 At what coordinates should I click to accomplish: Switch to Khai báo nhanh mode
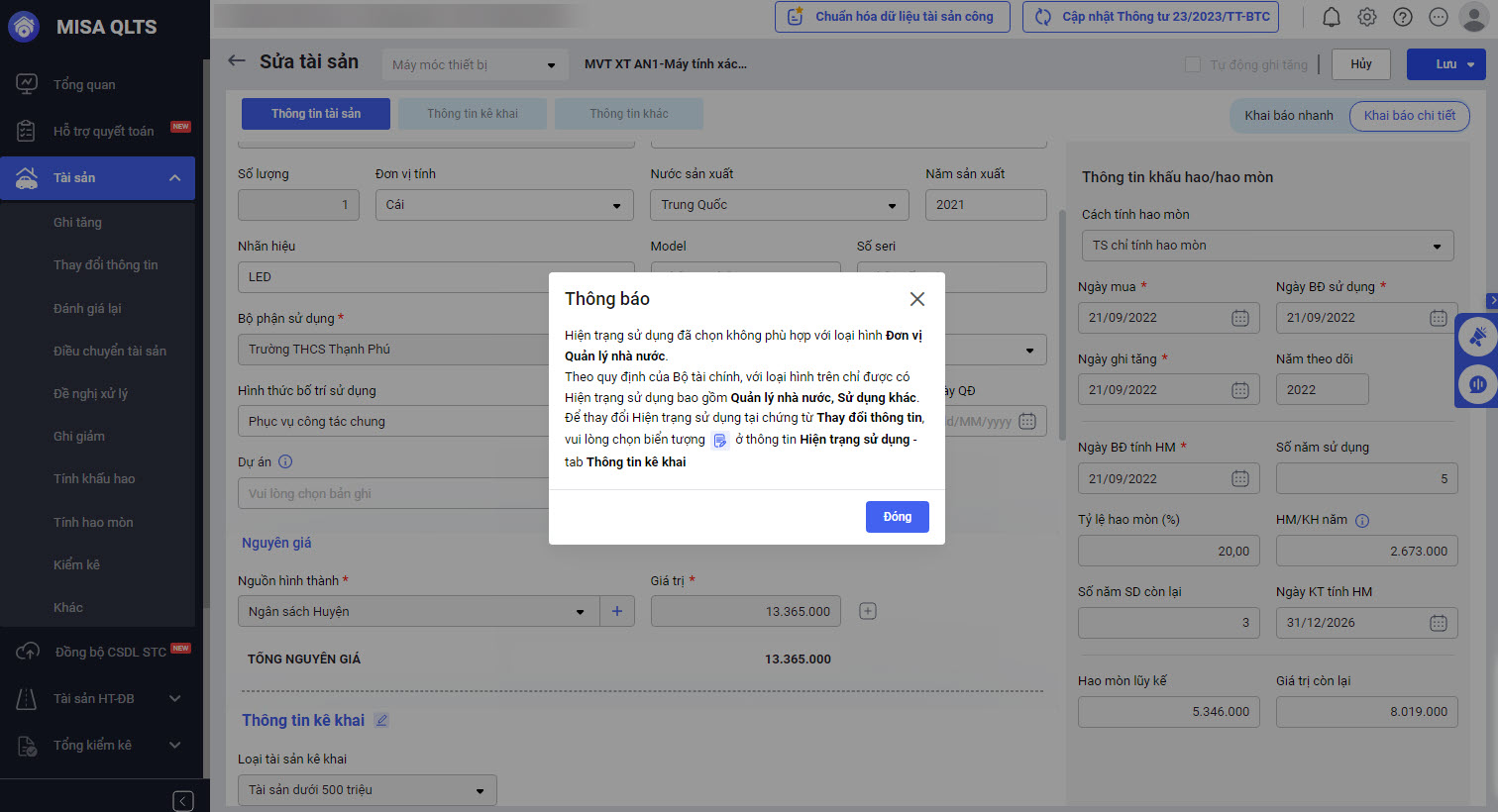pyautogui.click(x=1288, y=116)
